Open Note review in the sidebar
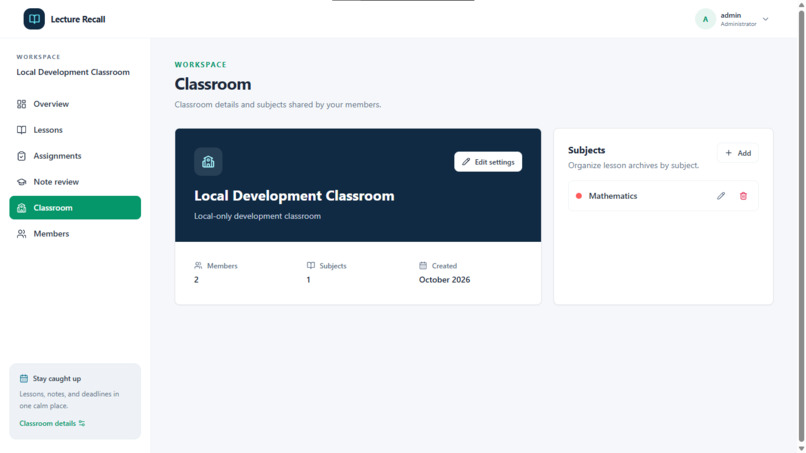 pyautogui.click(x=75, y=182)
